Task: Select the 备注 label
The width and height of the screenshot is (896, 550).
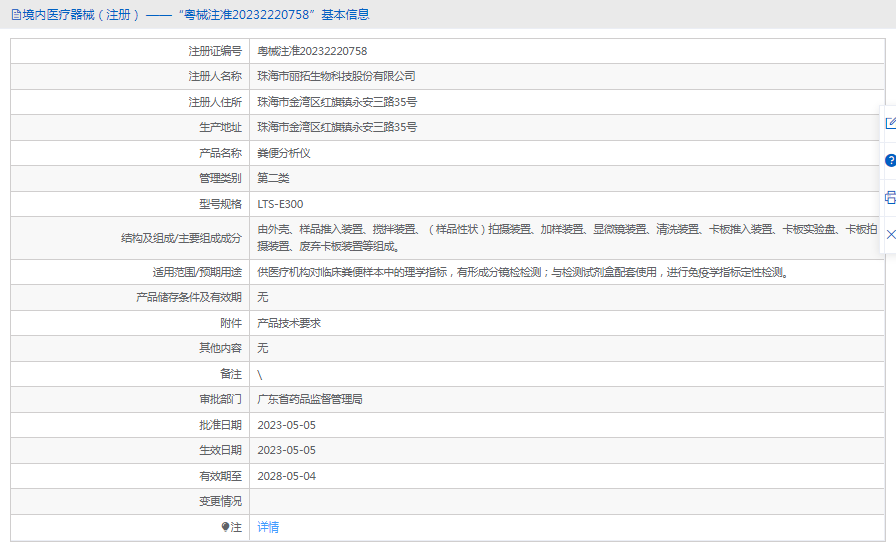Action: pyautogui.click(x=231, y=374)
